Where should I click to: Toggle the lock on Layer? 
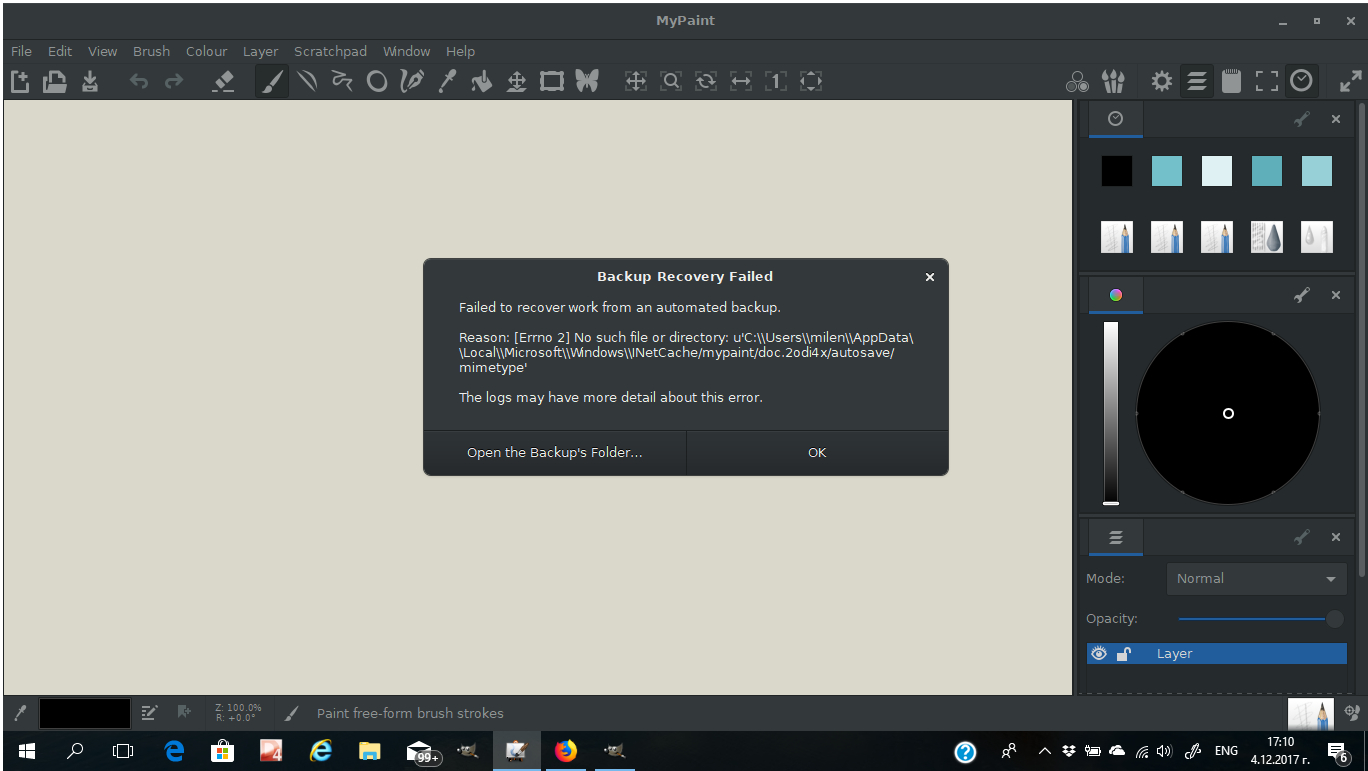click(x=1123, y=653)
